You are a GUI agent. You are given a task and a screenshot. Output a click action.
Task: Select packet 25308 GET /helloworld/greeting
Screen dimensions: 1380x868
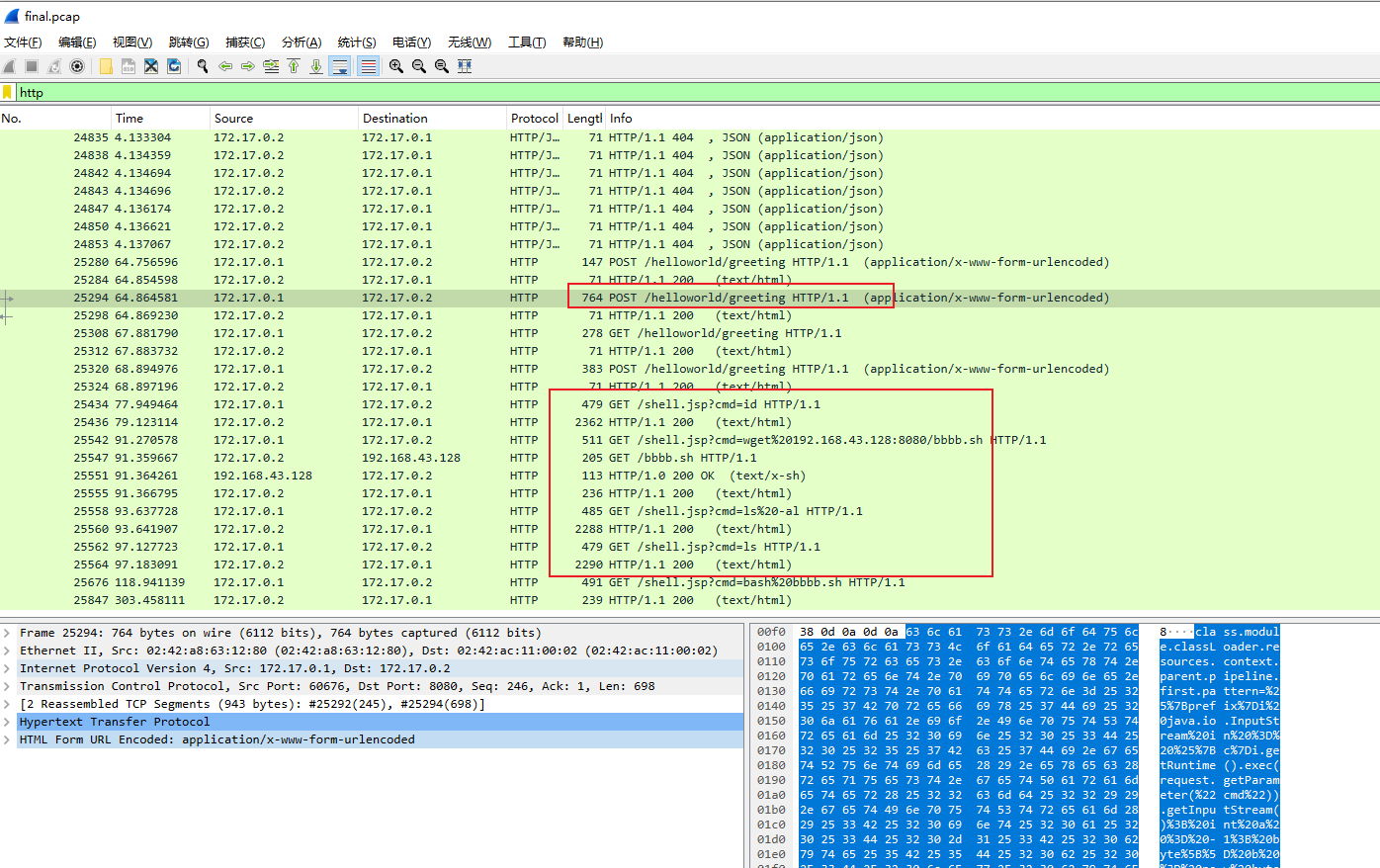(690, 333)
